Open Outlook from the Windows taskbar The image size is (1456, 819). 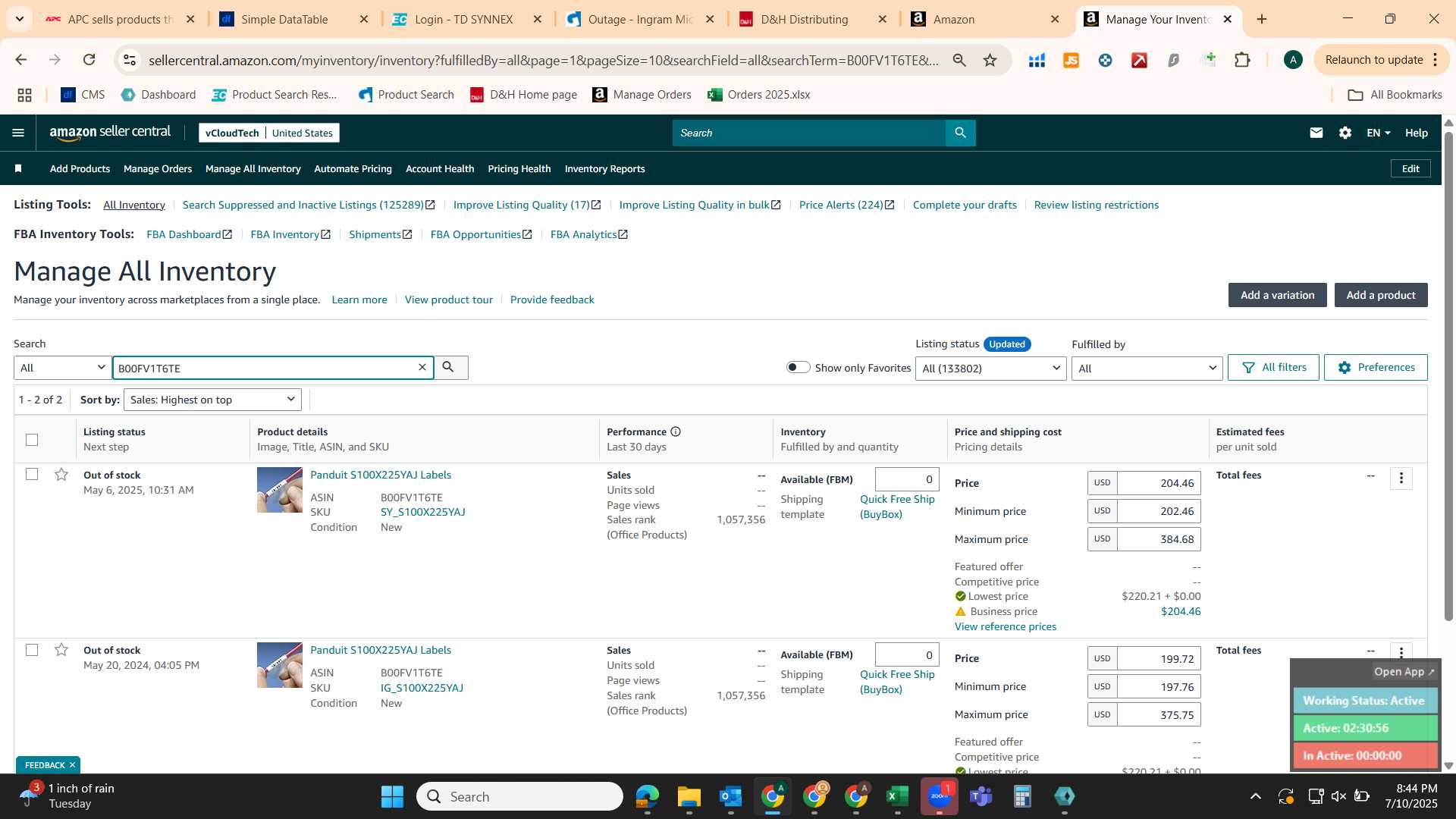730,796
